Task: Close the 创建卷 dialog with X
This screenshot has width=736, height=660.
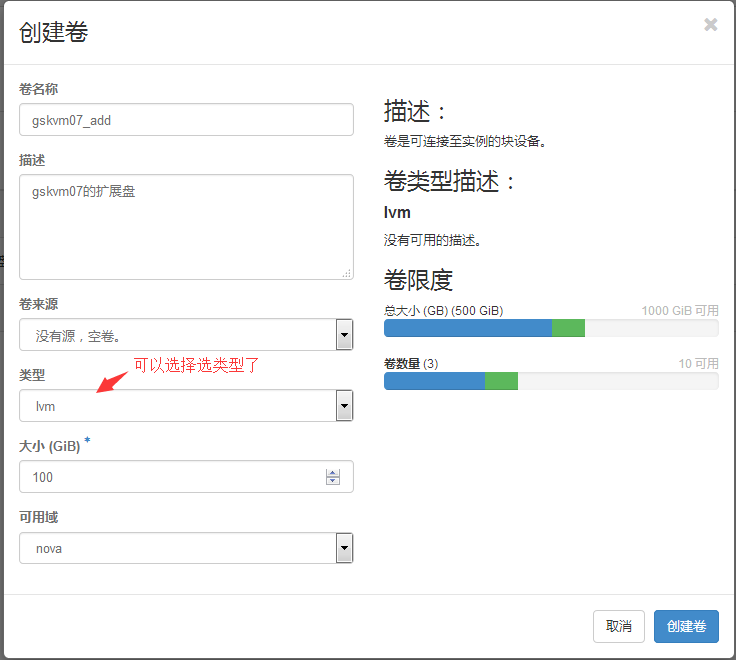Action: [710, 25]
